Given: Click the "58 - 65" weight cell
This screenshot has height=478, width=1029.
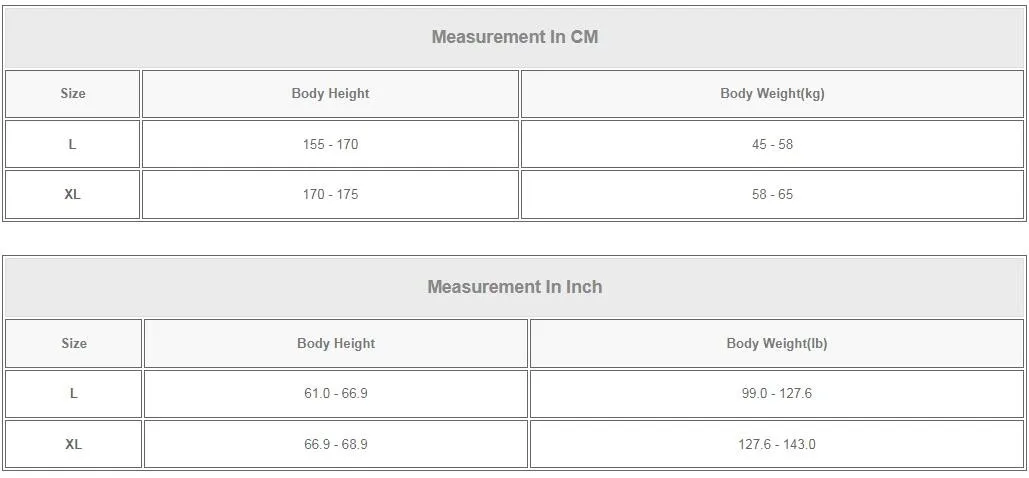Looking at the screenshot, I should click(772, 194).
